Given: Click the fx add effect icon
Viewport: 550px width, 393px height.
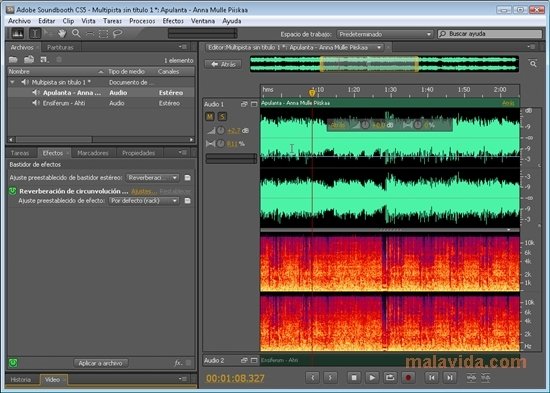Looking at the screenshot, I should tap(178, 363).
